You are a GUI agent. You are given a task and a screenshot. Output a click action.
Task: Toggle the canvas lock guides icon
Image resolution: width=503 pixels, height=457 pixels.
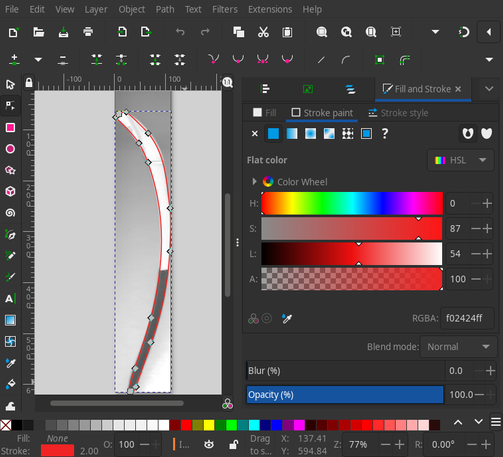(29, 82)
